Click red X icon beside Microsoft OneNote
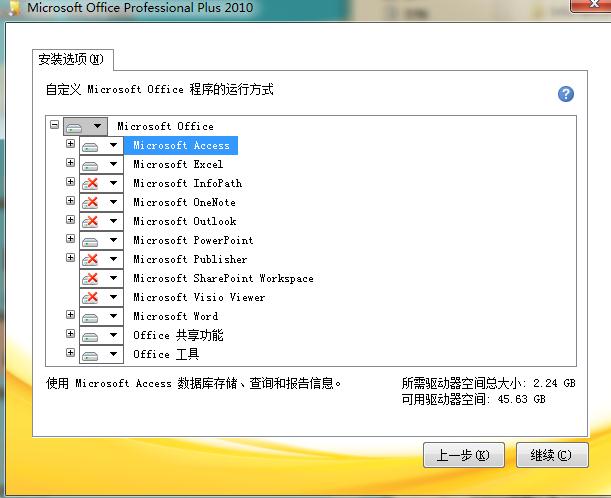The height and width of the screenshot is (498, 611). click(90, 203)
